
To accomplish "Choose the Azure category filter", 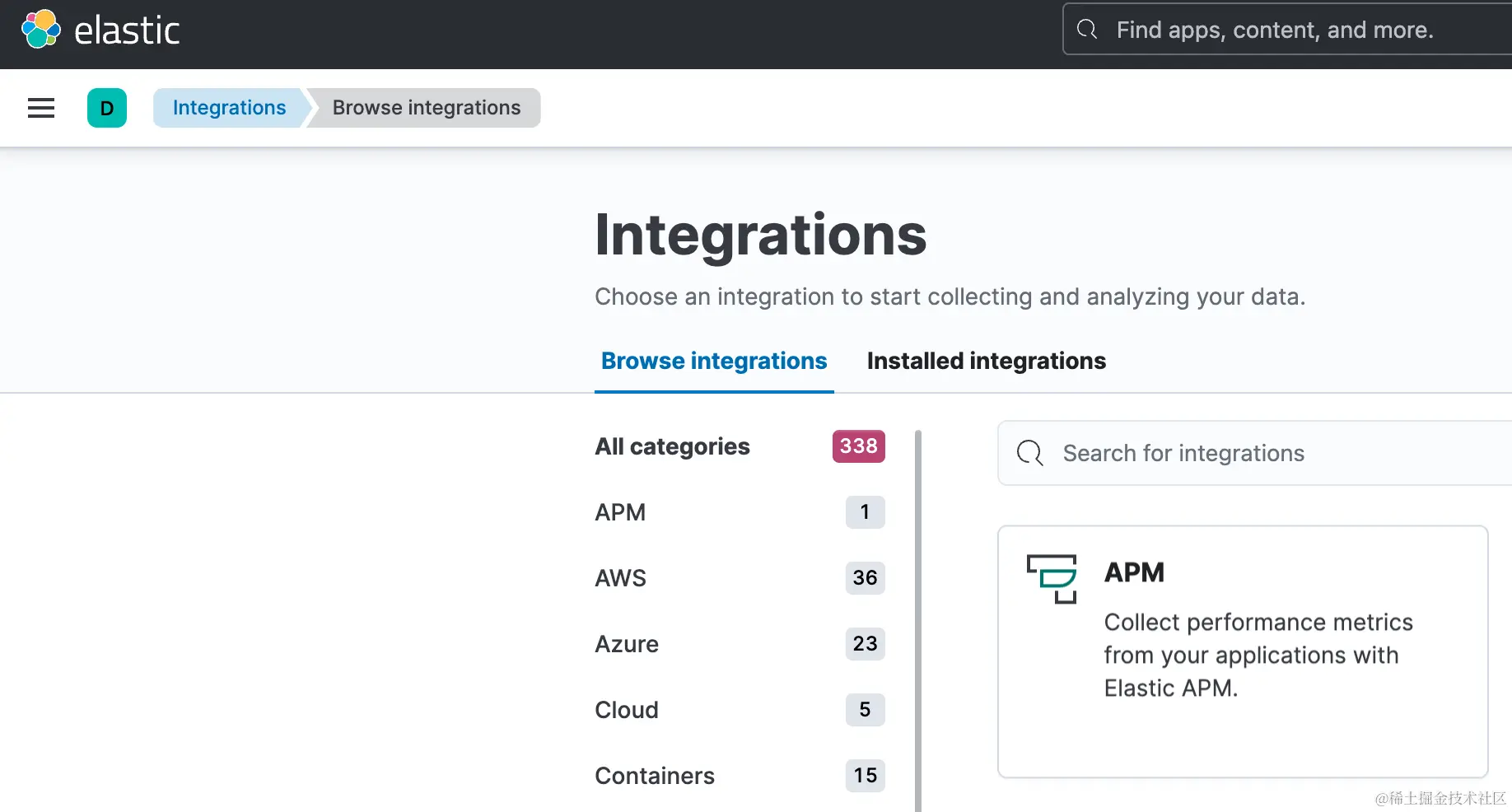I will click(x=627, y=644).
